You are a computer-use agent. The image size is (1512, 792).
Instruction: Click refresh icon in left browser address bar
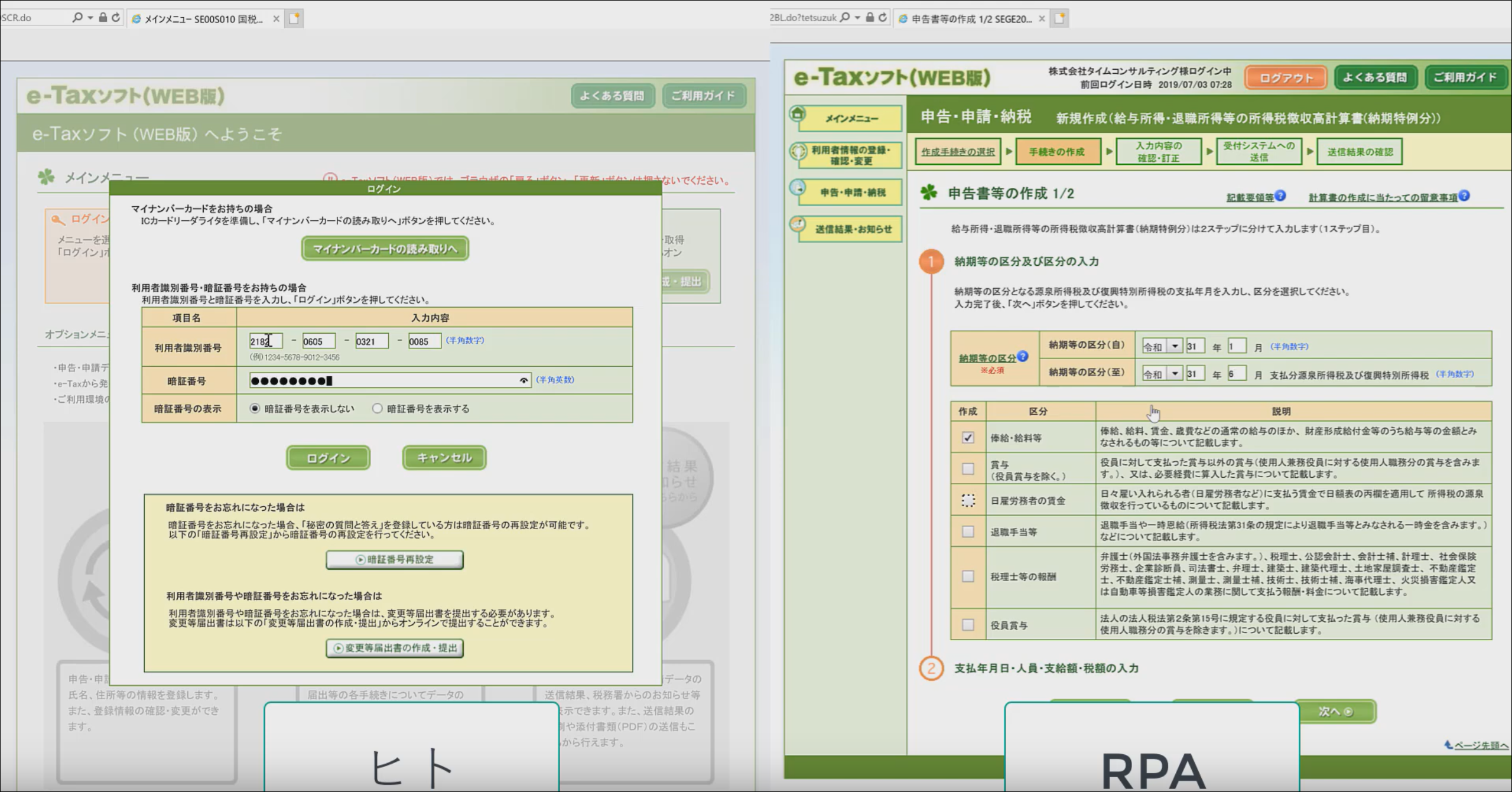click(x=116, y=18)
